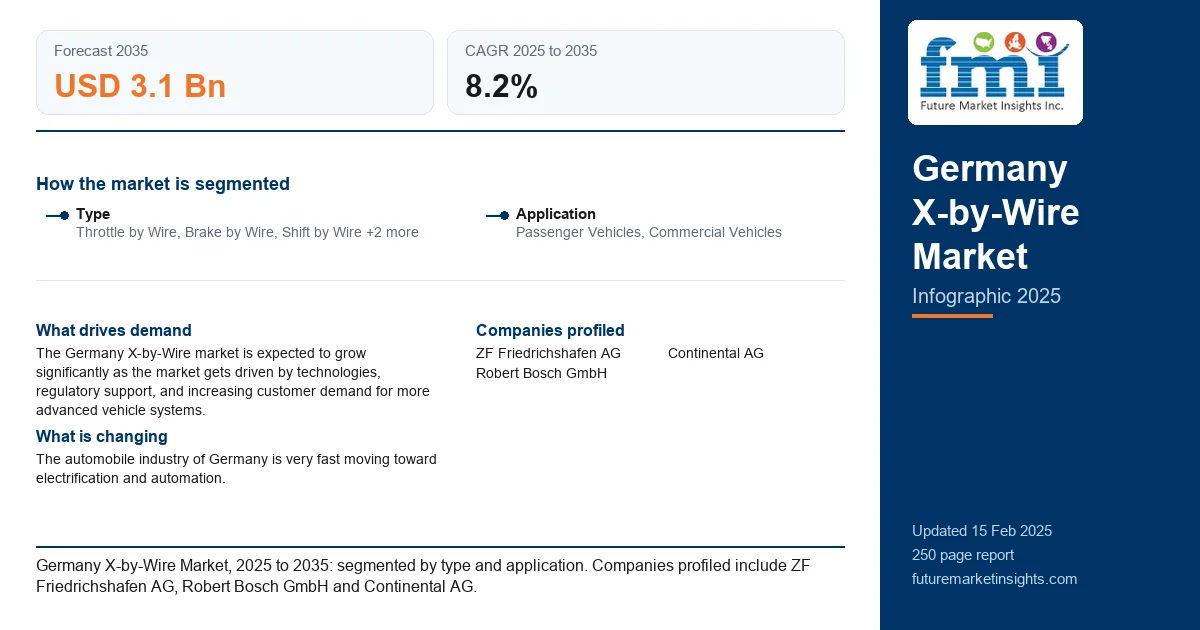Select the 'Forecast 2035' label
This screenshot has width=1200, height=630.
pos(101,51)
